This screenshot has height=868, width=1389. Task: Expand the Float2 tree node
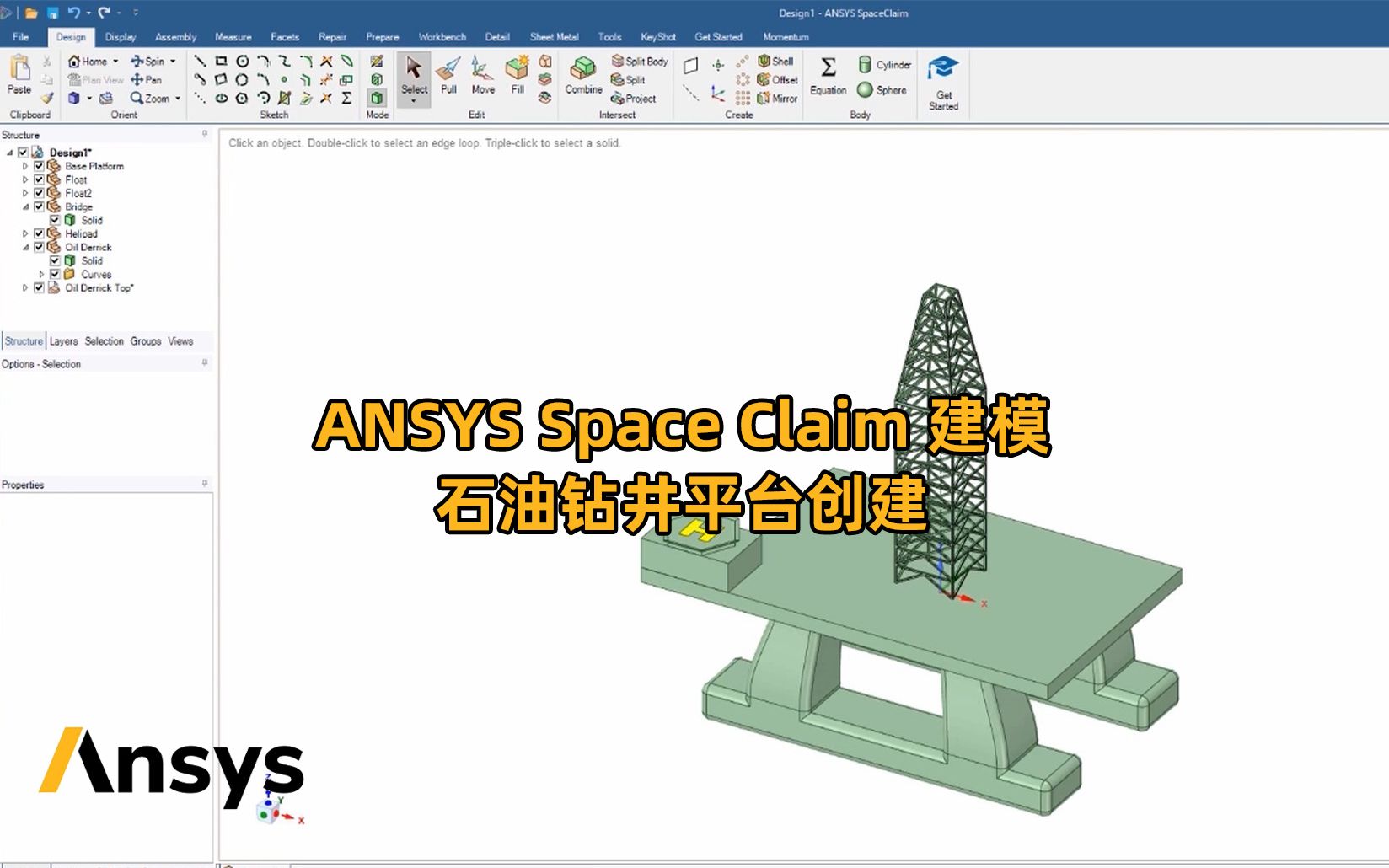(25, 193)
